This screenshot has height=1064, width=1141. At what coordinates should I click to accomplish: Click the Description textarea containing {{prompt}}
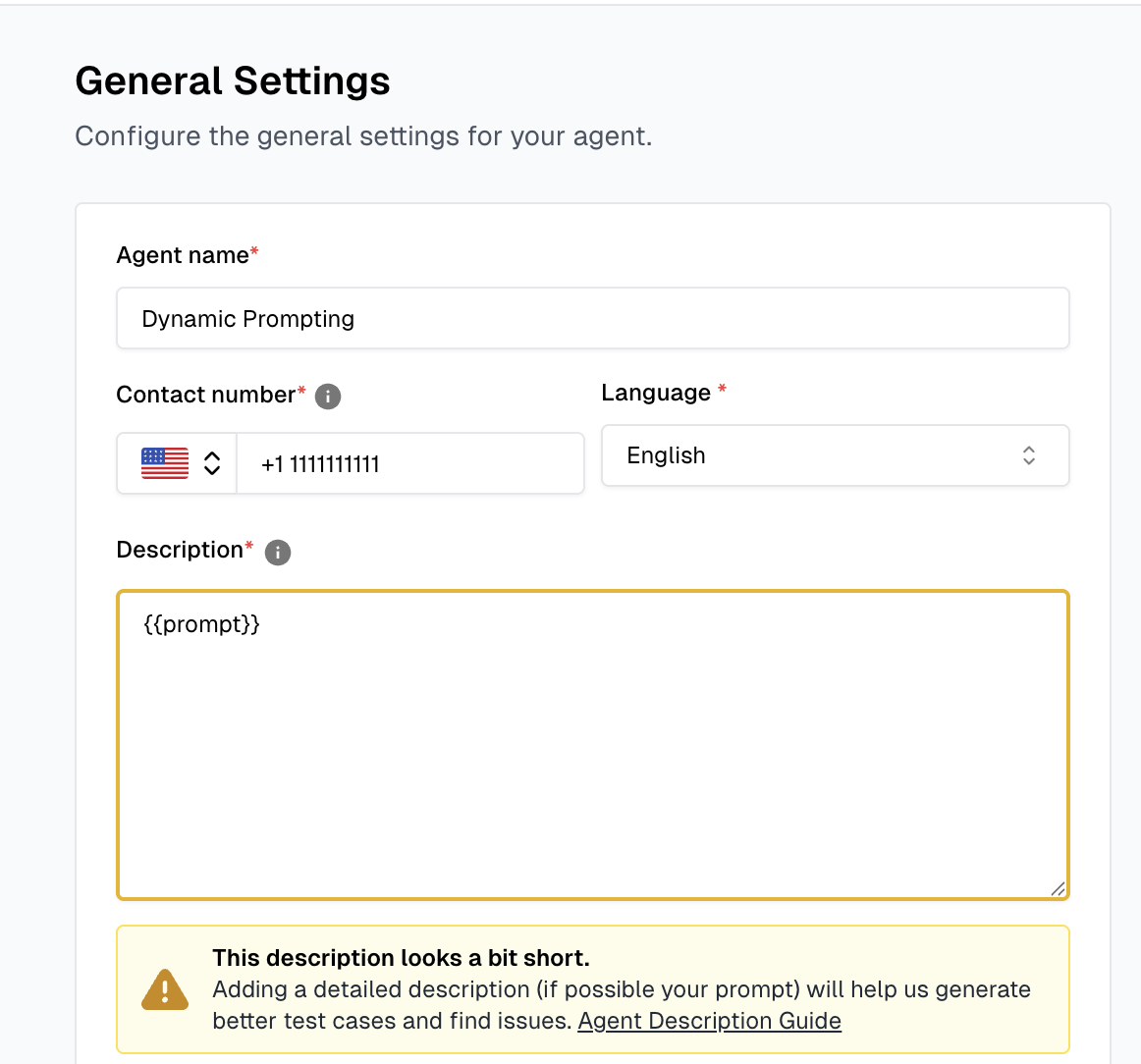coord(592,745)
